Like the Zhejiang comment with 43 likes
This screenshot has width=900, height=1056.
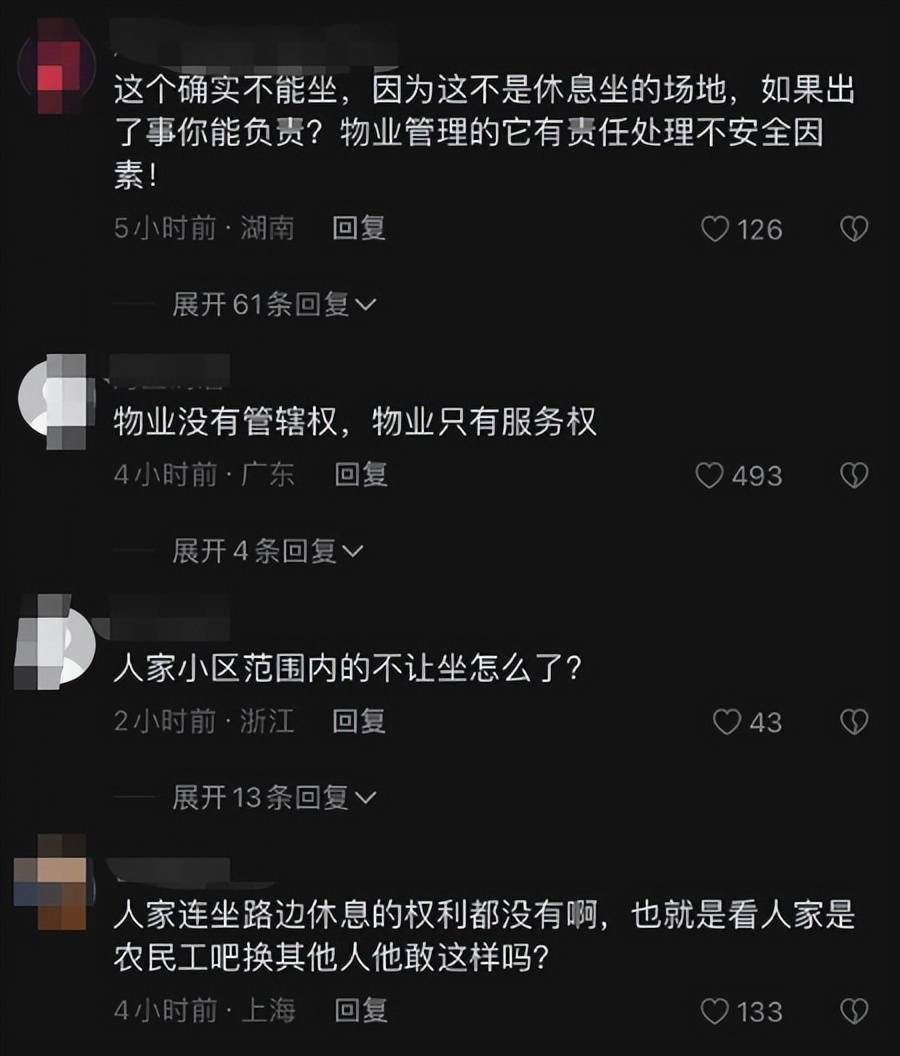coord(727,722)
